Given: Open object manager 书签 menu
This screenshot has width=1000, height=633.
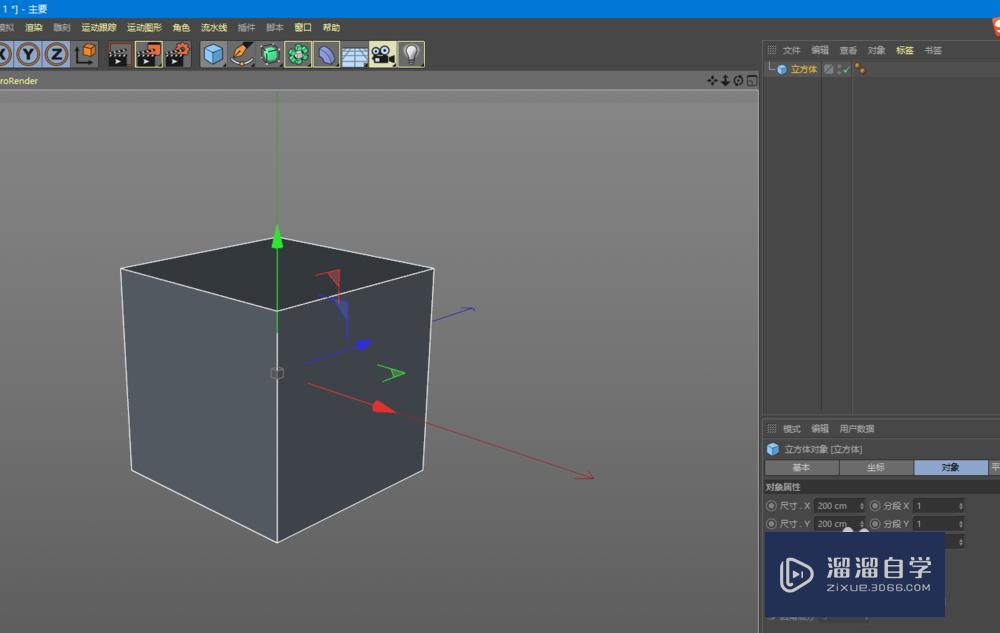Looking at the screenshot, I should point(933,50).
